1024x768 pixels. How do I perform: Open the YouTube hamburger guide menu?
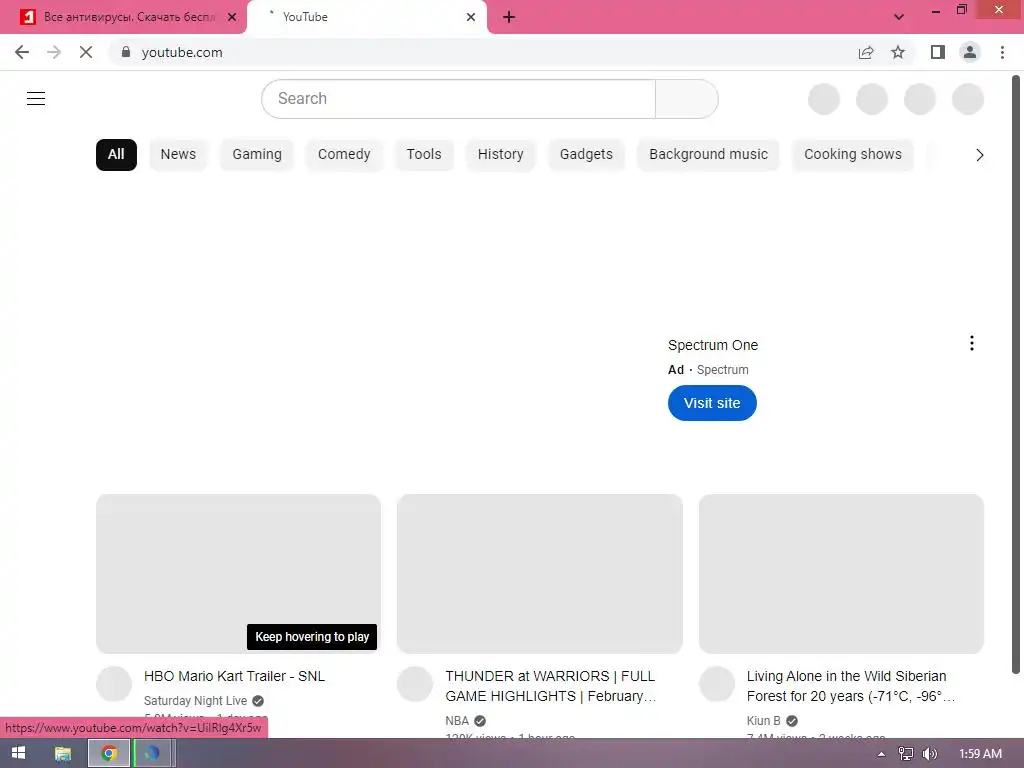tap(36, 99)
